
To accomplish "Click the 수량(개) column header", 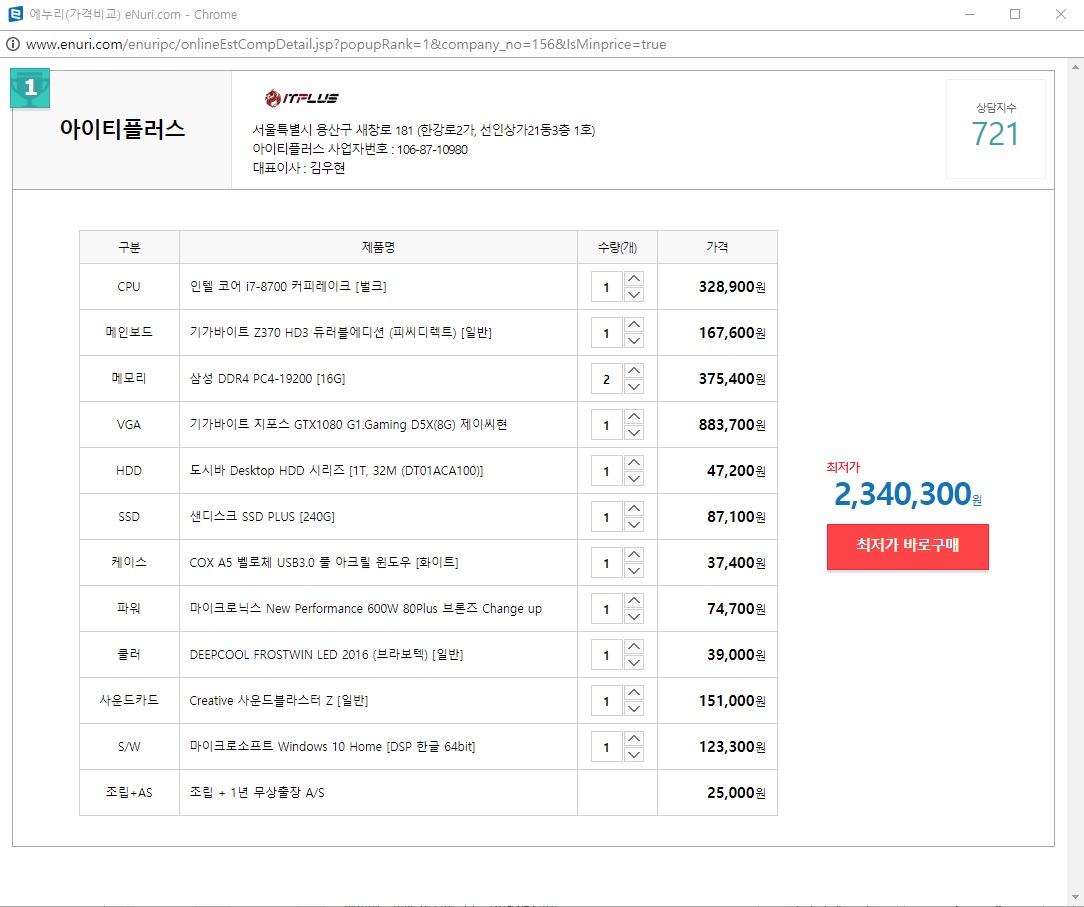I will pos(617,247).
